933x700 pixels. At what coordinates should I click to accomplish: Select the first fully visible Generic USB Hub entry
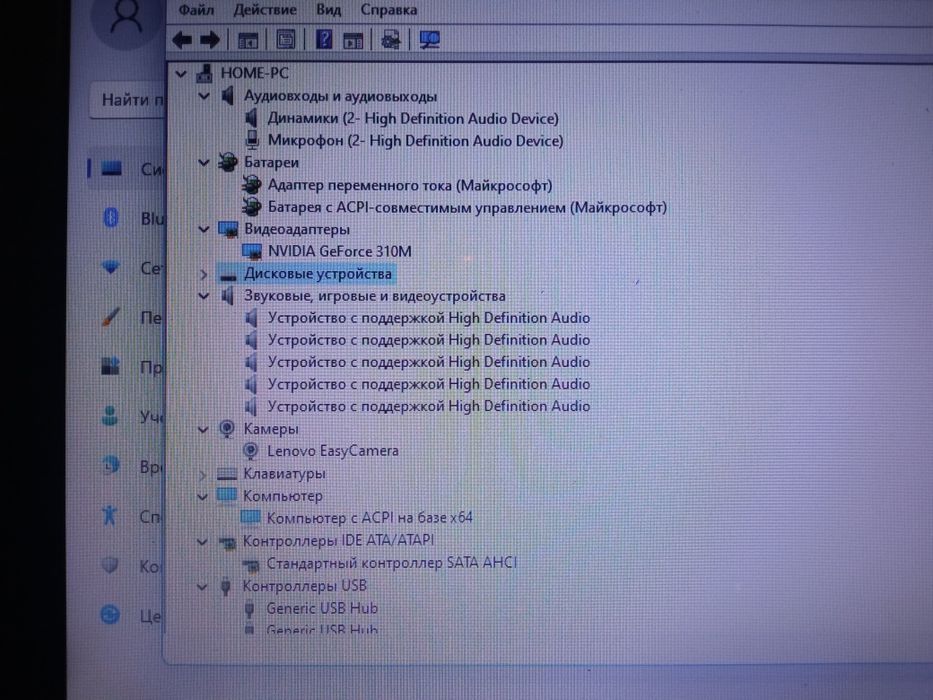tap(322, 608)
